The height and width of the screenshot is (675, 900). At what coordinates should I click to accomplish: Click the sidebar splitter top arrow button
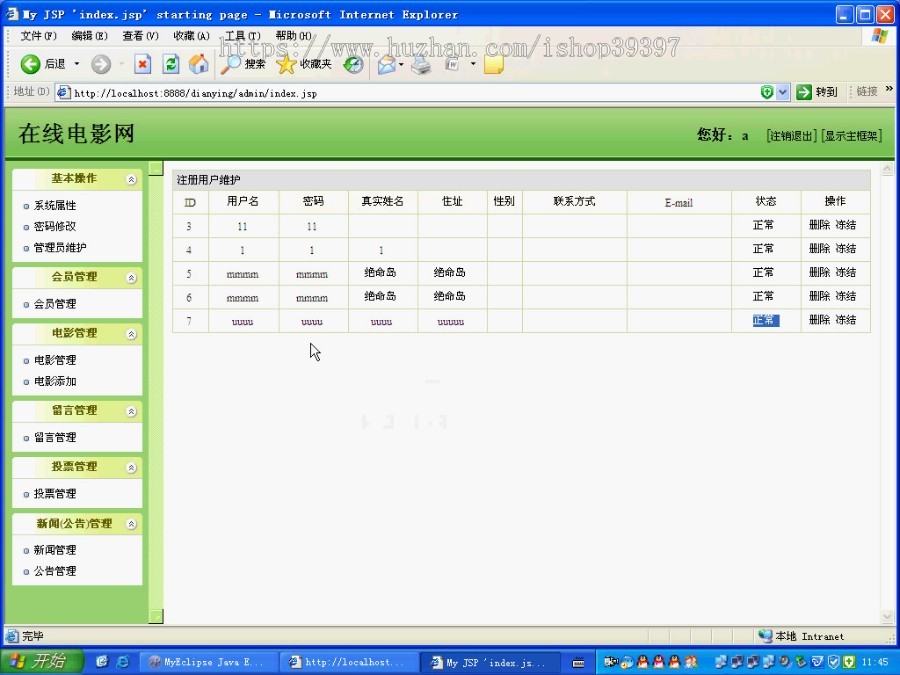pos(156,168)
